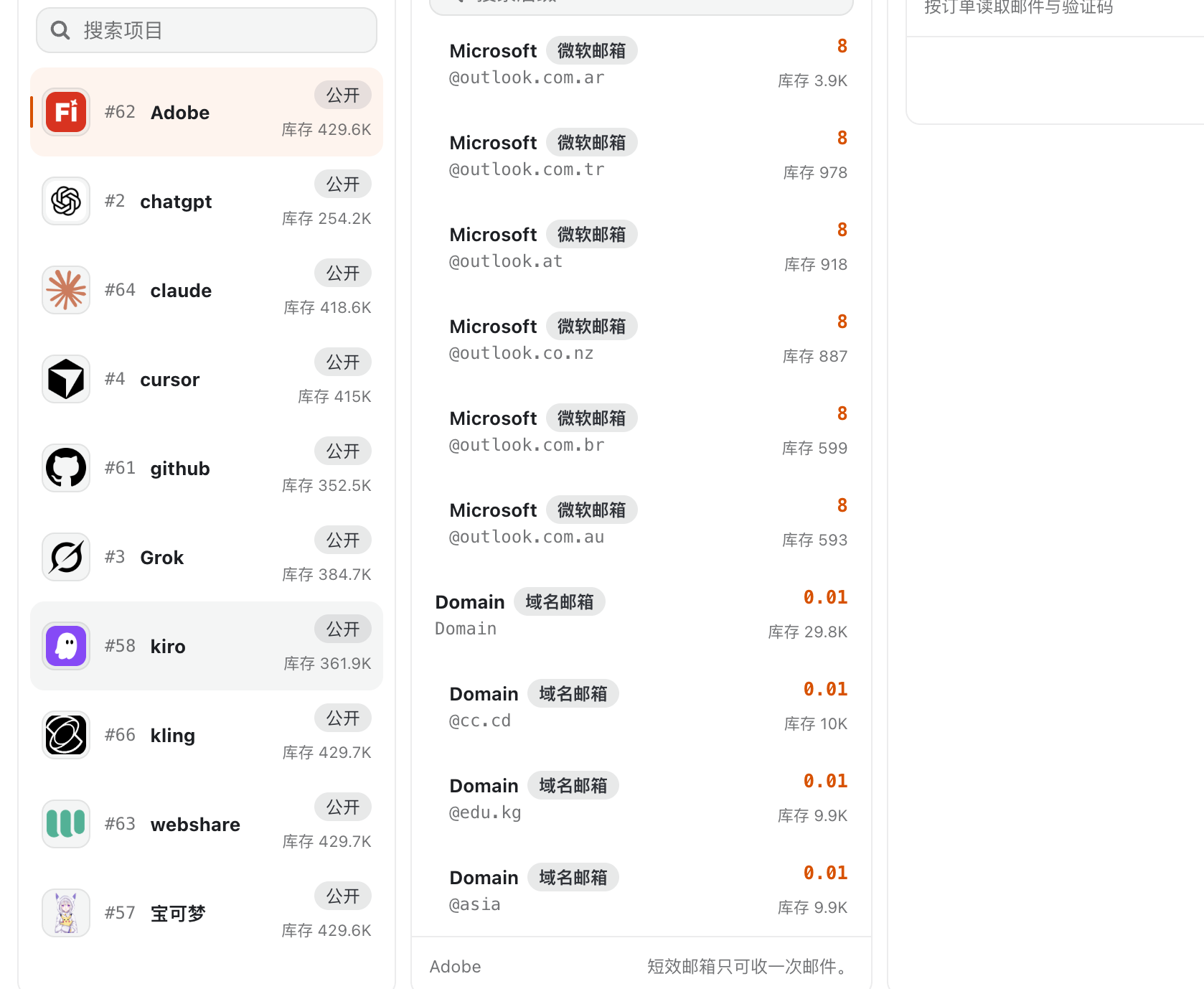
Task: Open the kiro project name
Action: point(168,647)
